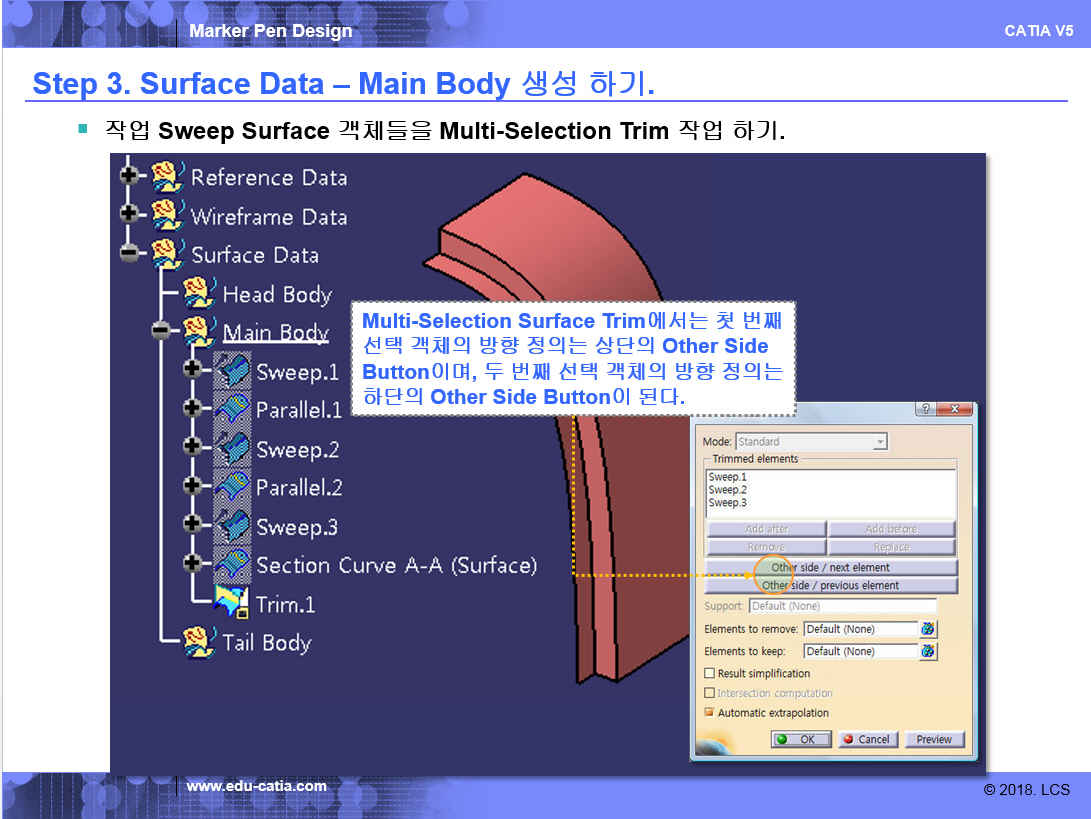Click the Sweep.1 surface icon in tree
Viewport: 1091px width, 819px height.
[x=232, y=371]
